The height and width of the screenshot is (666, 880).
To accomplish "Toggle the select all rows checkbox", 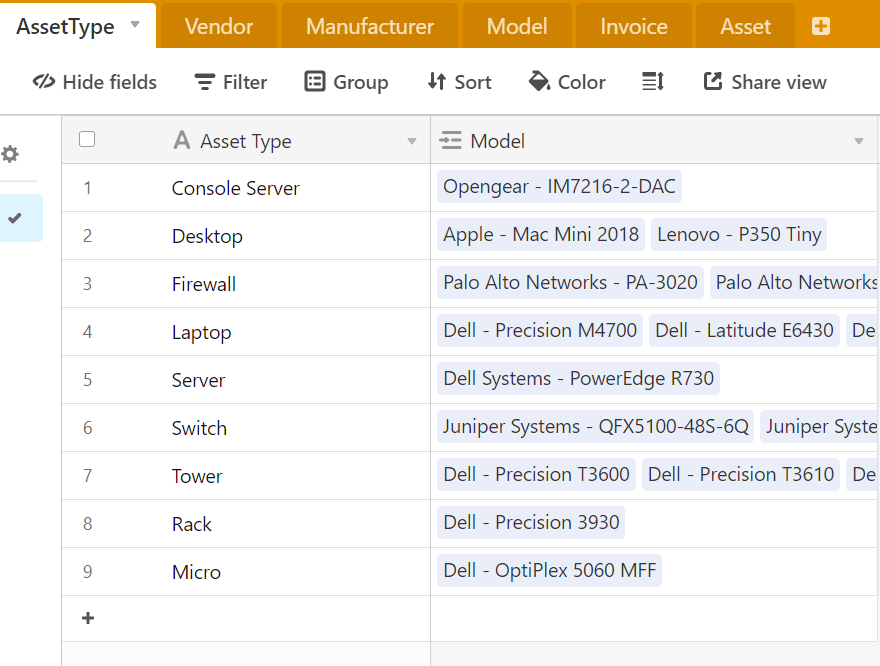I will (x=87, y=139).
